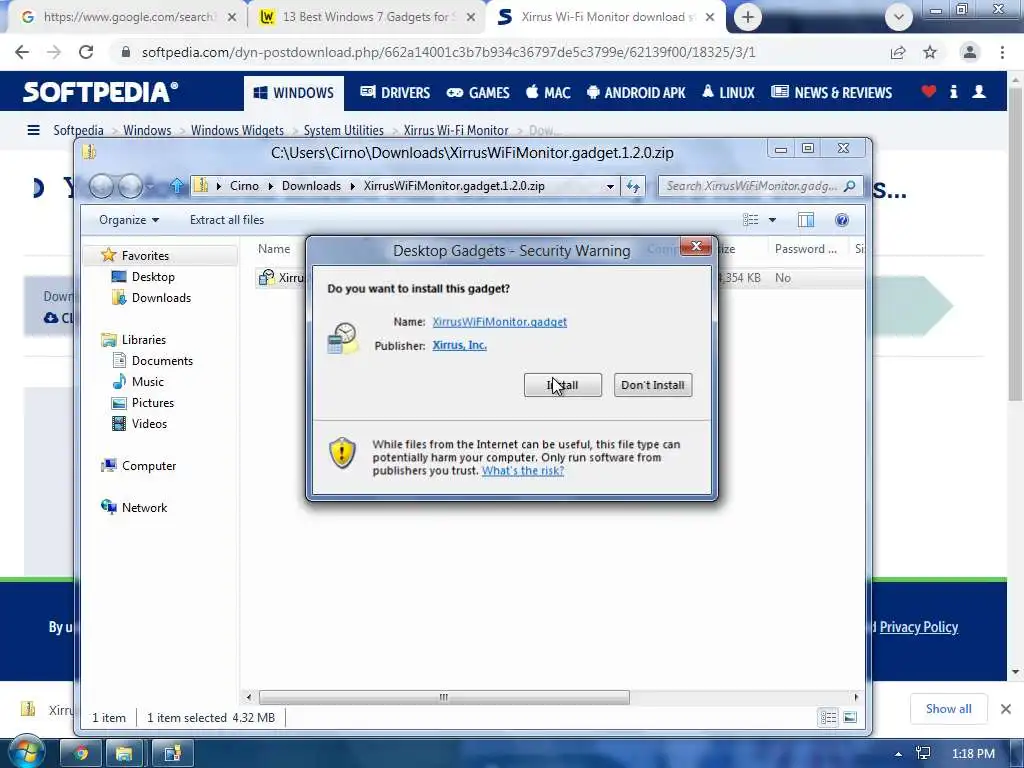
Task: Click the right scroll arrow in Explorer
Action: (856, 697)
